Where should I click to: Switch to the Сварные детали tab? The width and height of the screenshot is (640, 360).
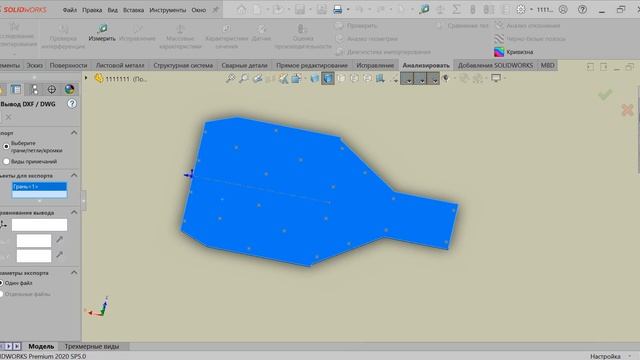(244, 65)
